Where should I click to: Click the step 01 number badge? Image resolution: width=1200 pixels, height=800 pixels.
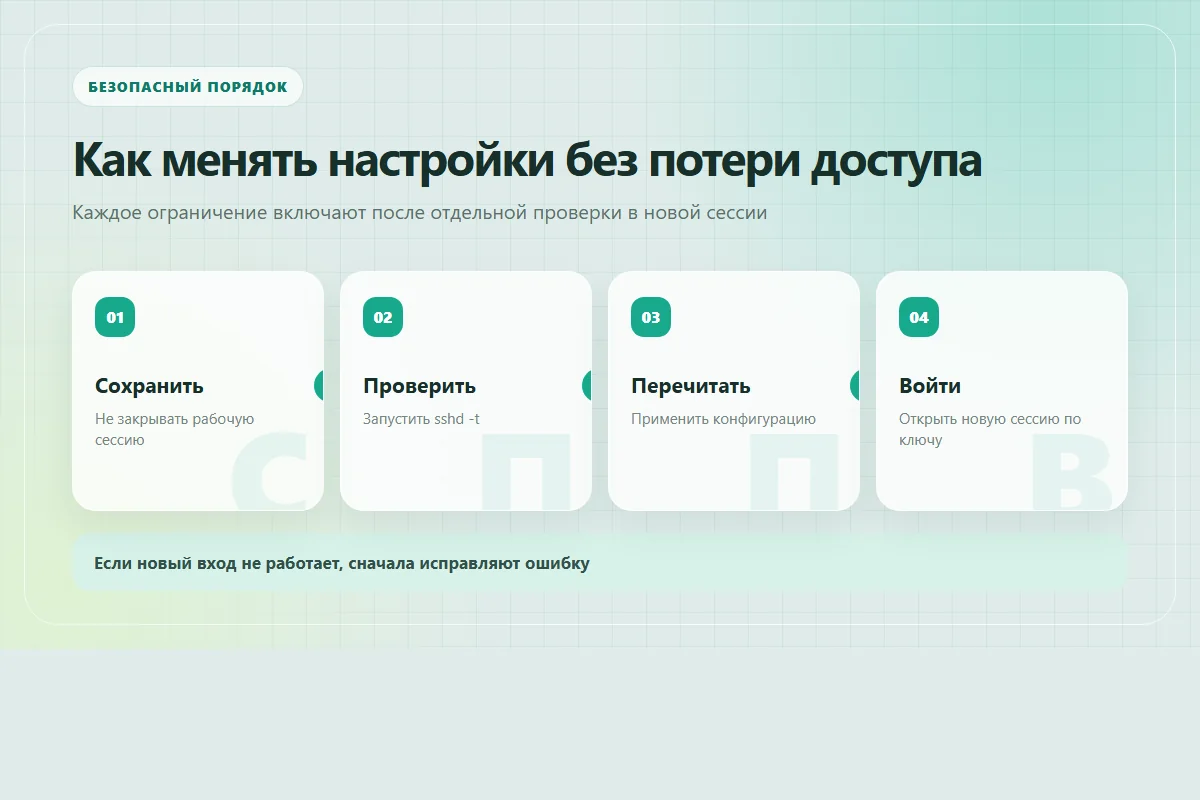(115, 317)
